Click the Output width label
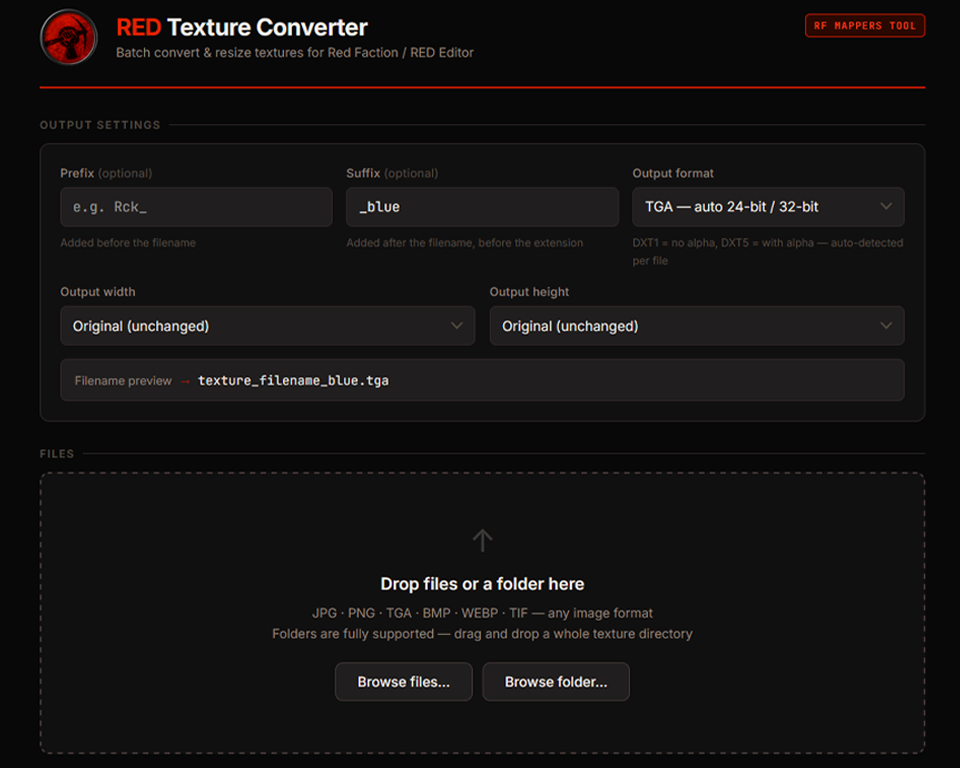Viewport: 960px width, 768px height. [x=98, y=292]
